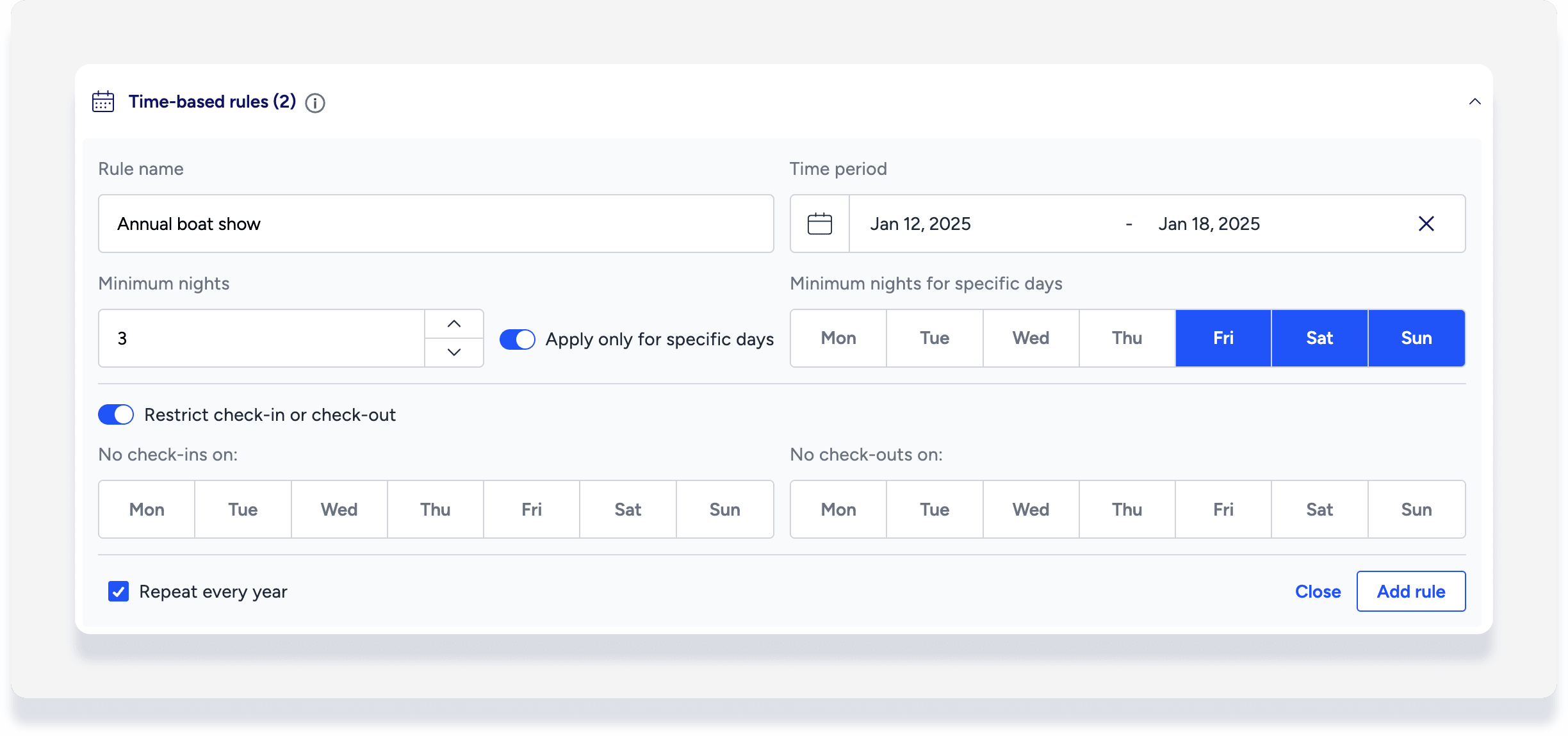Click the info icon beside Time-based rules
Image resolution: width=1568 pixels, height=736 pixels.
pos(314,102)
